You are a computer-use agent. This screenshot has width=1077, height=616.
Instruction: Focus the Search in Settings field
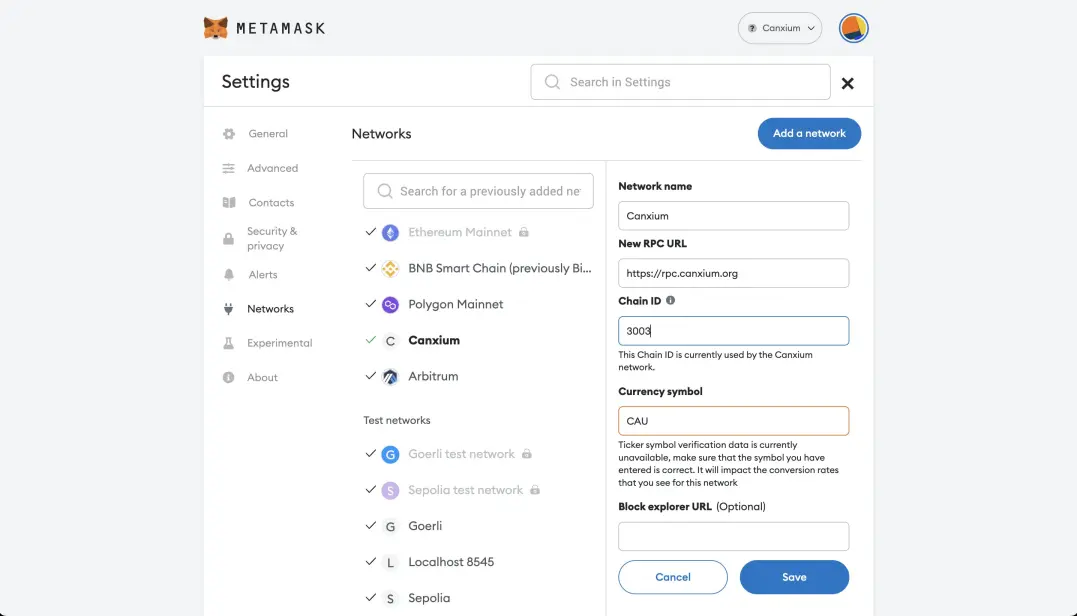point(680,82)
